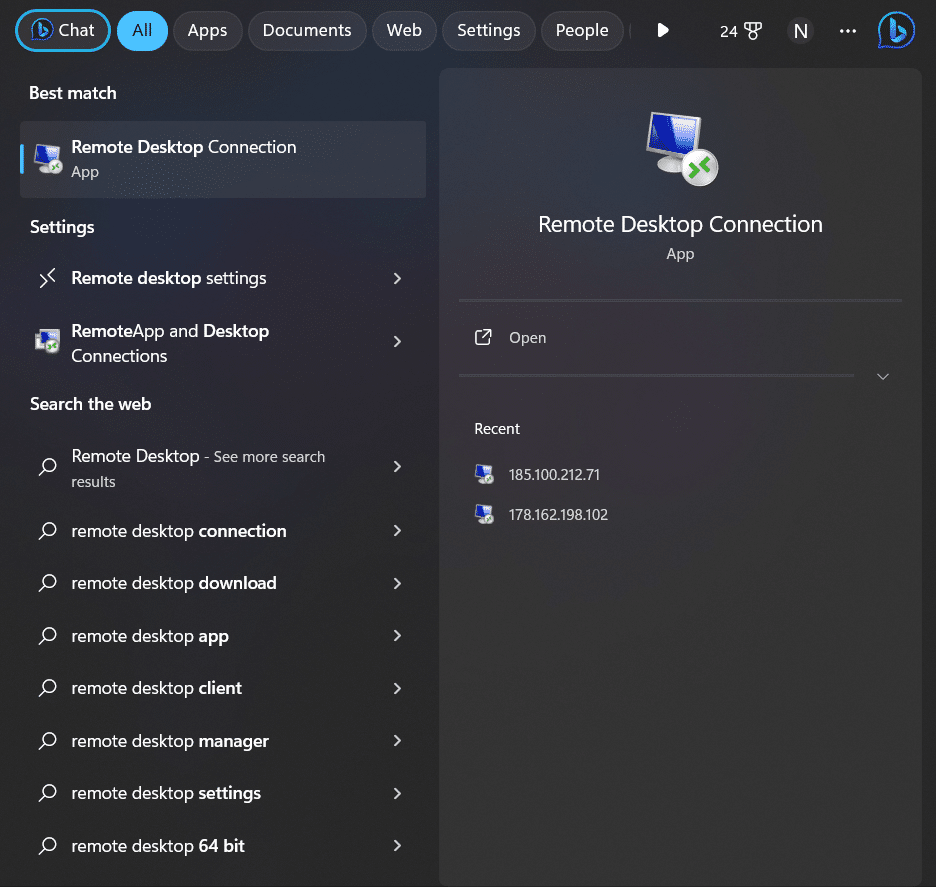Switch to the Settings filter
936x887 pixels.
coord(488,30)
